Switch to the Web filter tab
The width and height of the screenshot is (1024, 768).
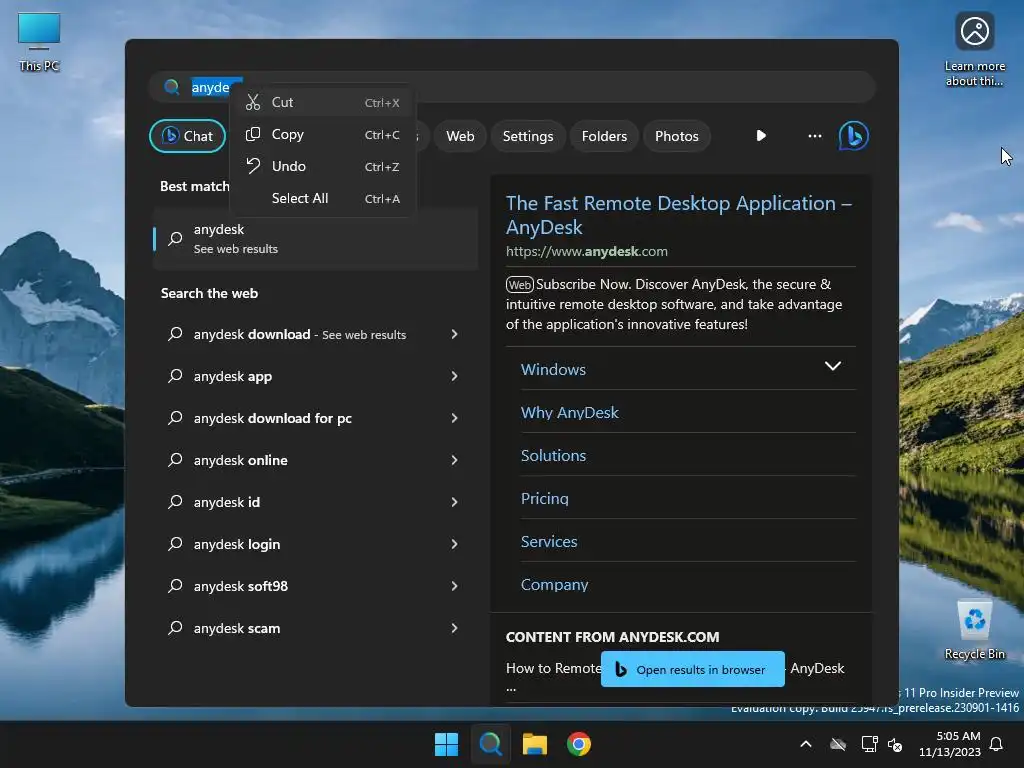pos(460,136)
